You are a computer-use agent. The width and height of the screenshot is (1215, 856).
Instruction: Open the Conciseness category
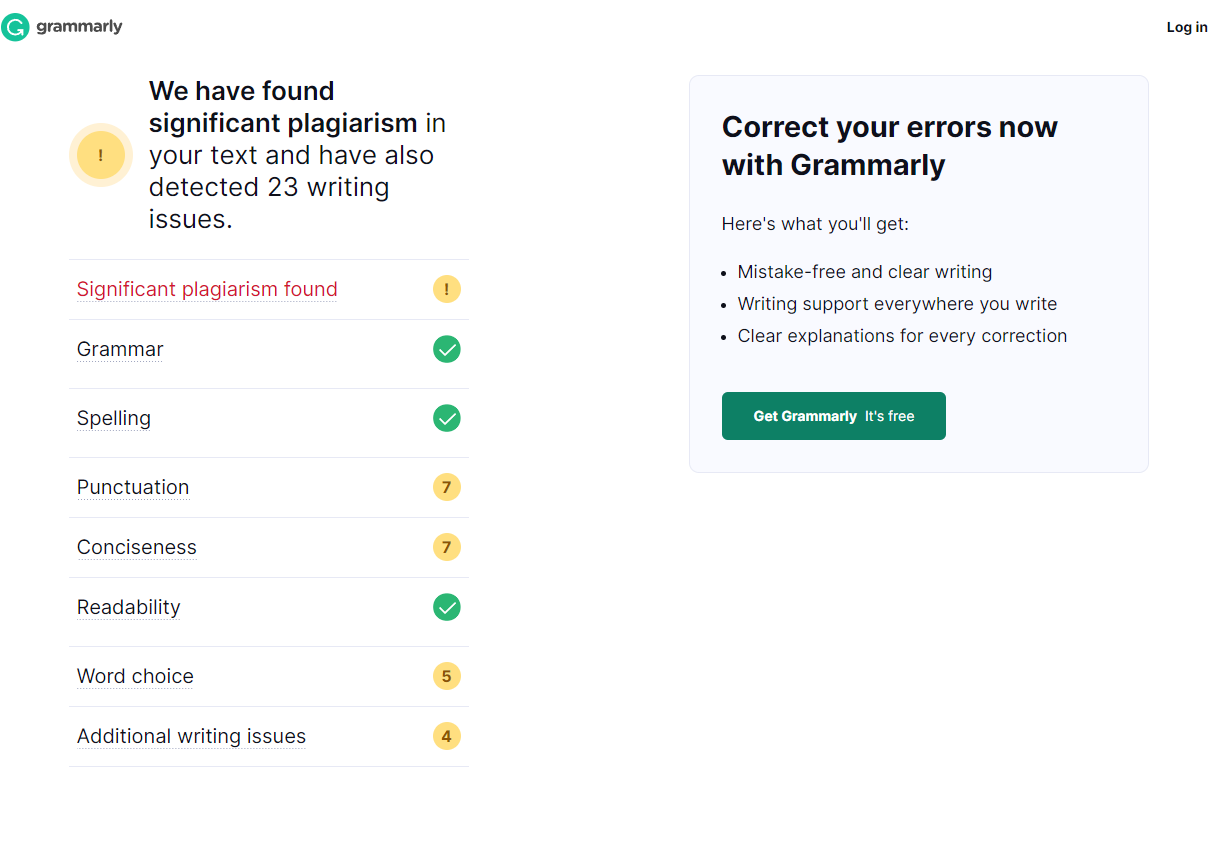(x=137, y=547)
